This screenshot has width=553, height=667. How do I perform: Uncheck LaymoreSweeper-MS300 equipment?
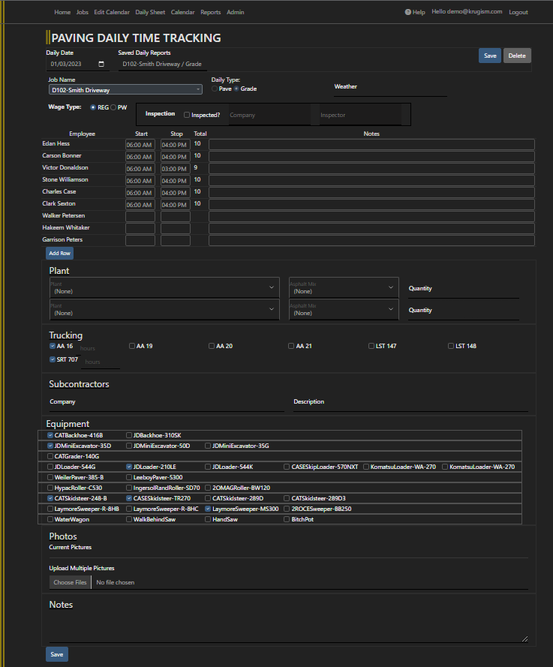208,509
